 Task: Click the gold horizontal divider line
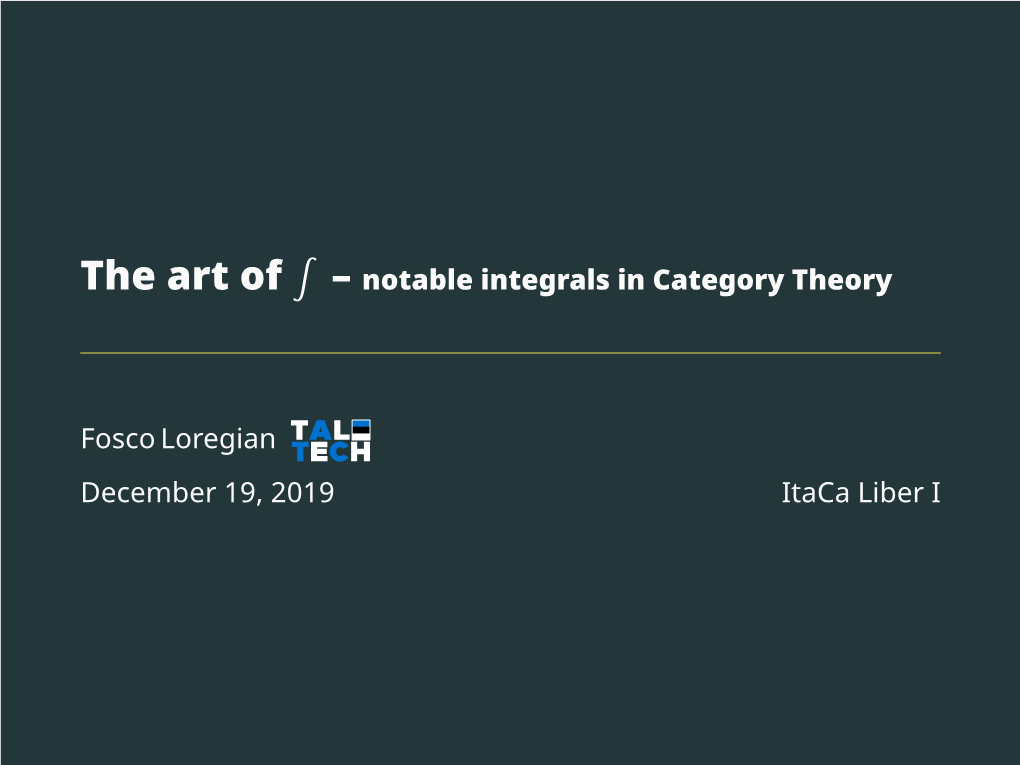[x=510, y=353]
